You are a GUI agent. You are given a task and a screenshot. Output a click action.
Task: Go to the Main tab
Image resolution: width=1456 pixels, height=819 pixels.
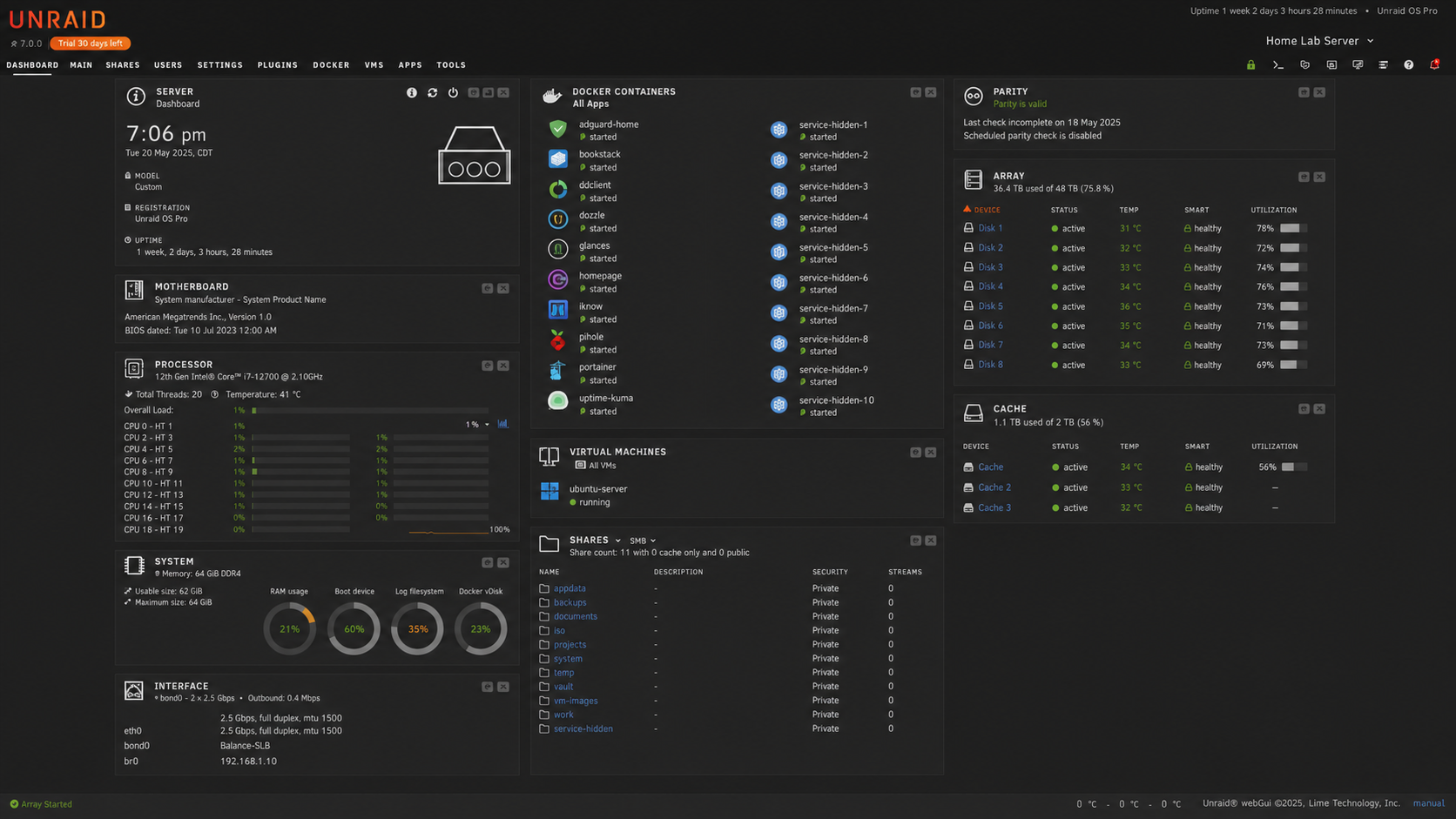[81, 65]
